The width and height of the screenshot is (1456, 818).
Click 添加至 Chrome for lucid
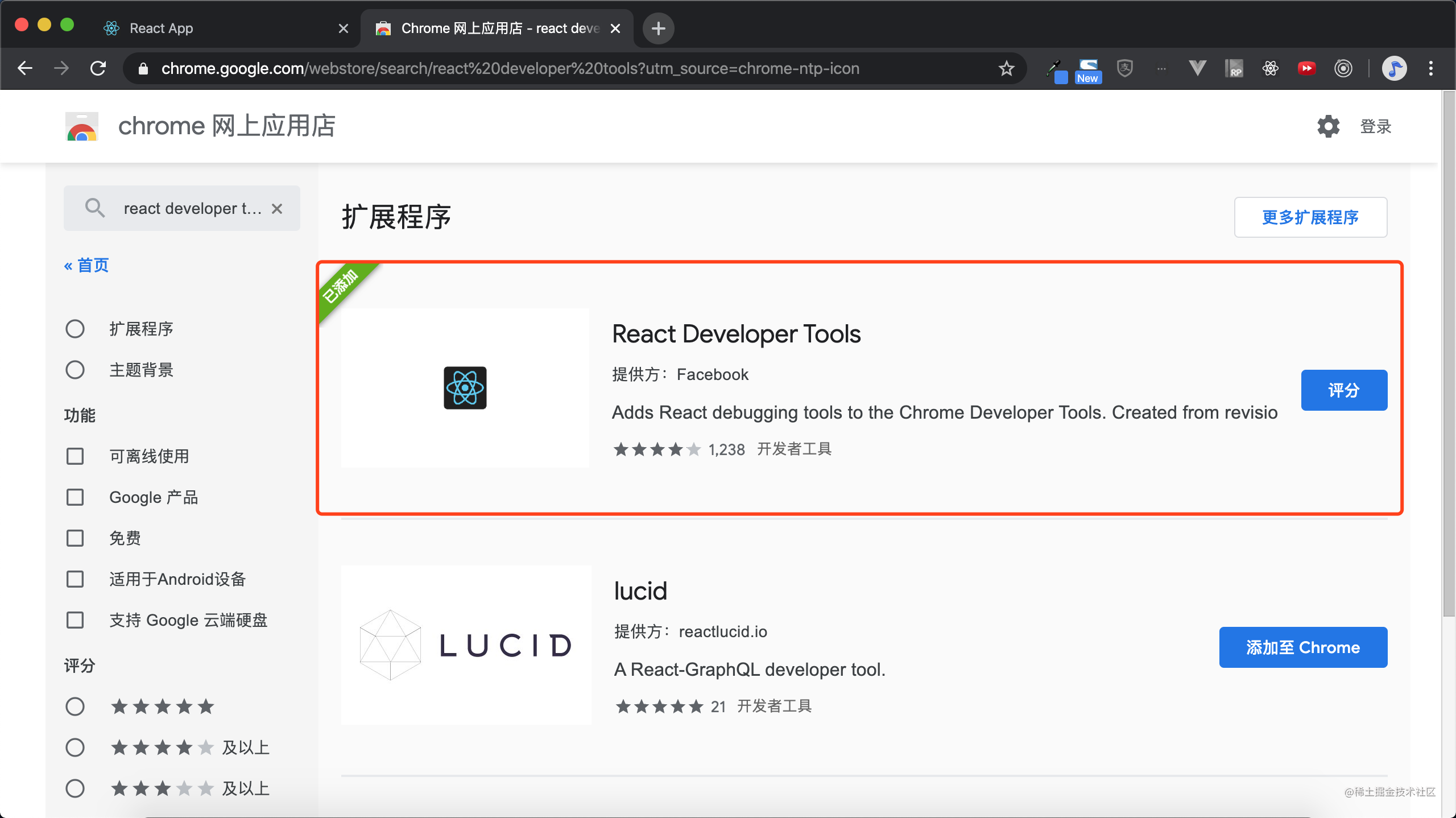[1303, 647]
